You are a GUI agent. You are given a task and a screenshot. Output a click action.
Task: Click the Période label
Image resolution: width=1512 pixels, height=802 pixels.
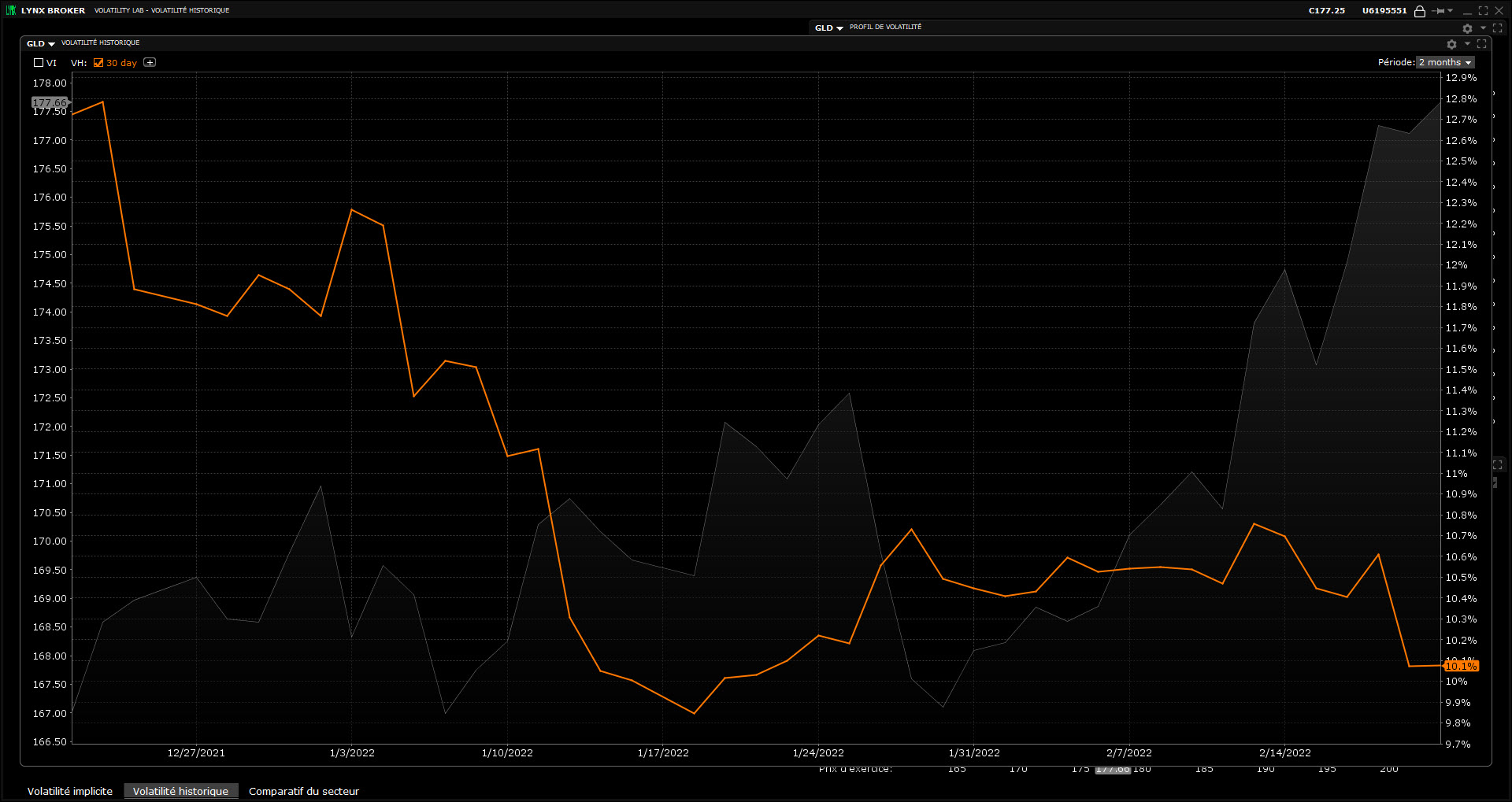click(1396, 62)
